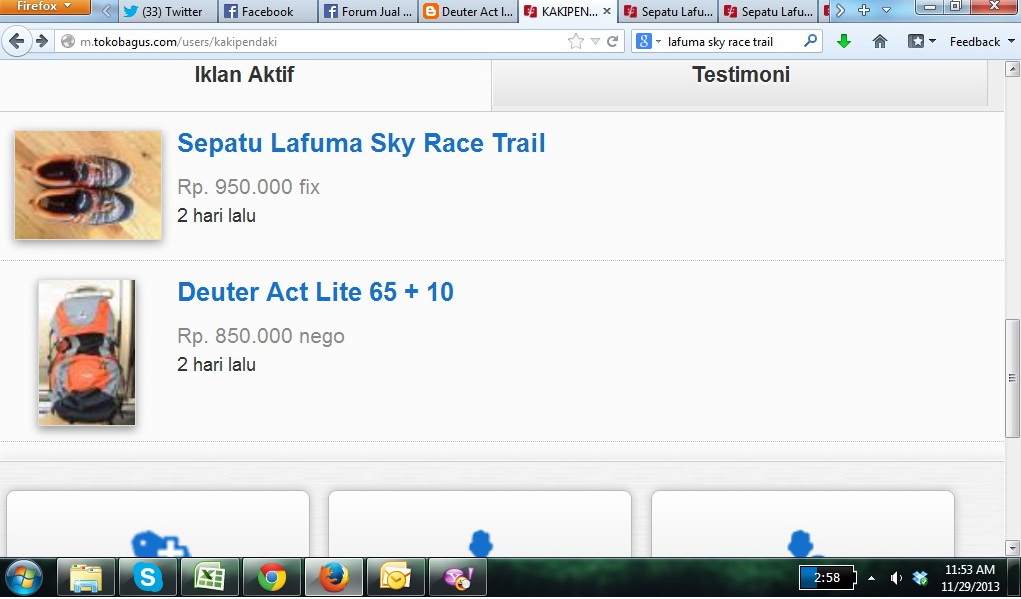This screenshot has height=599, width=1021.
Task: Click the battery indicator showing 2:58
Action: click(827, 578)
